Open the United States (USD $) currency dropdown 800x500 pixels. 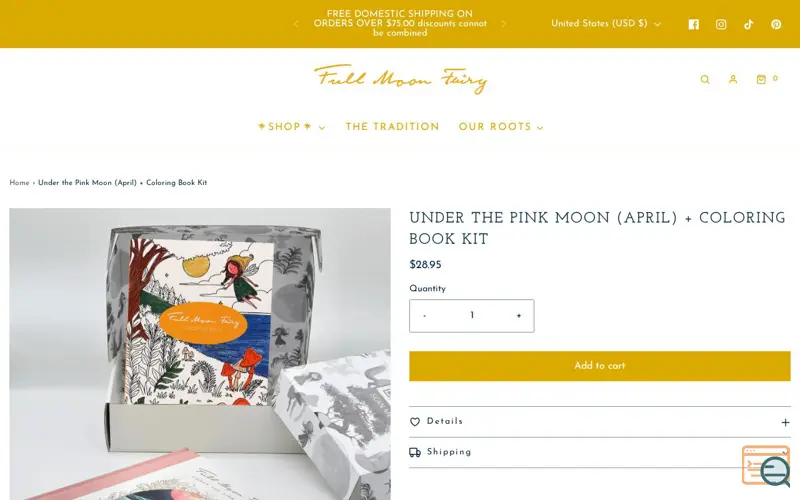[x=606, y=23]
